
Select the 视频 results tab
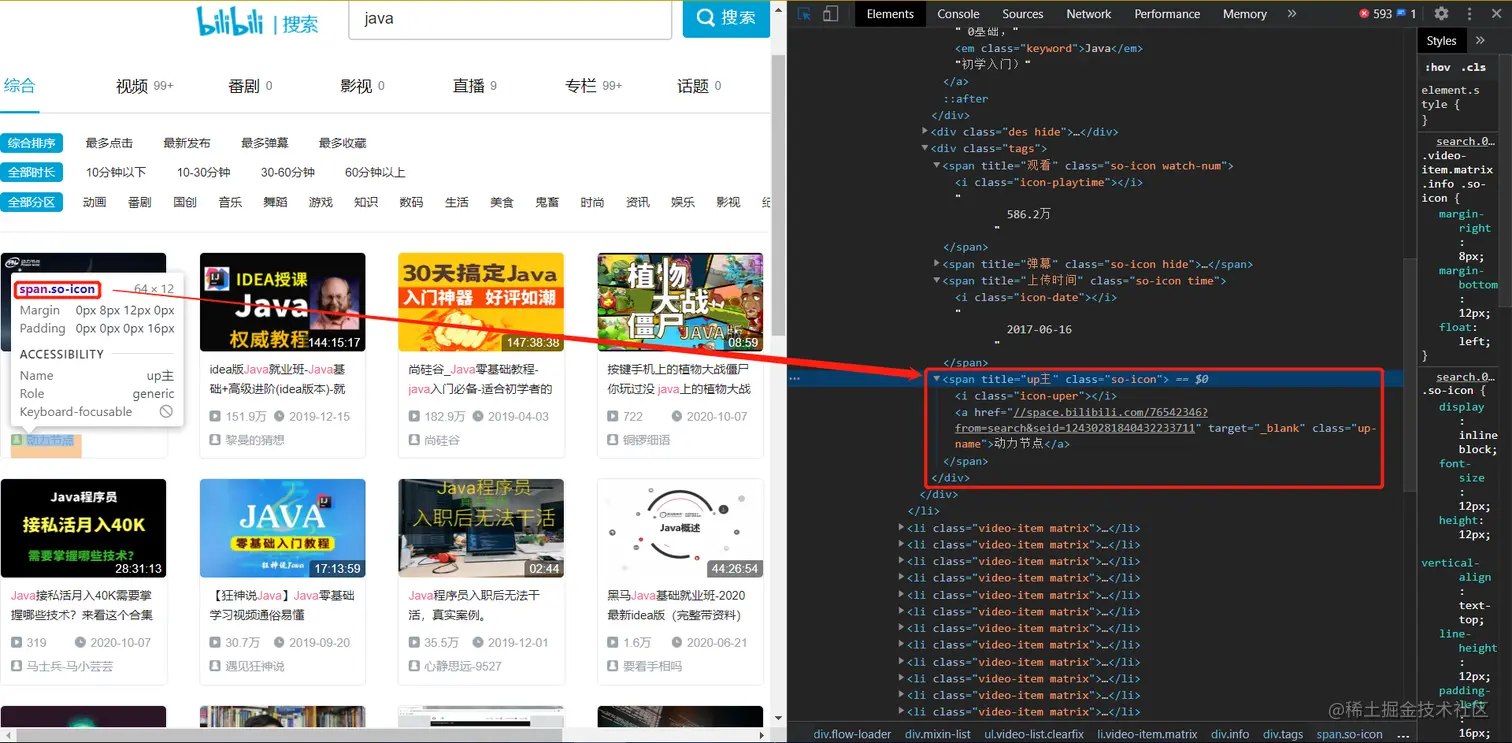(144, 86)
